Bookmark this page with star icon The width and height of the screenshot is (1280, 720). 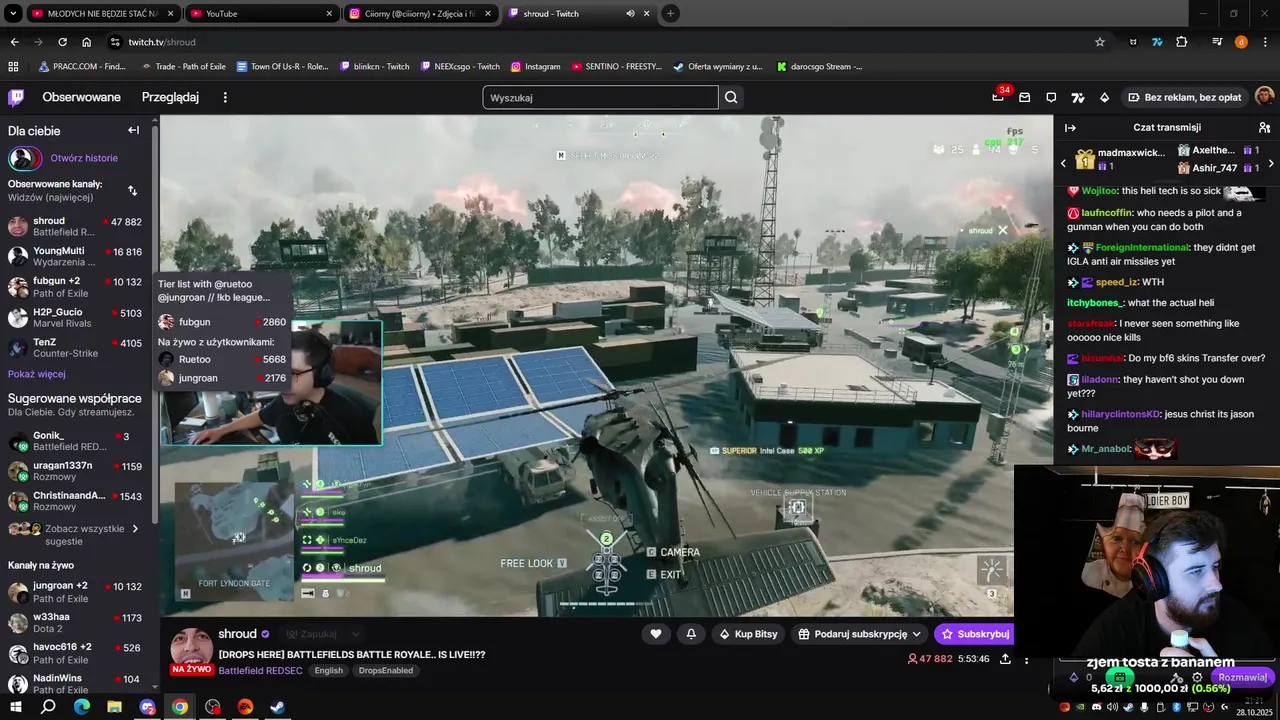coord(1100,42)
